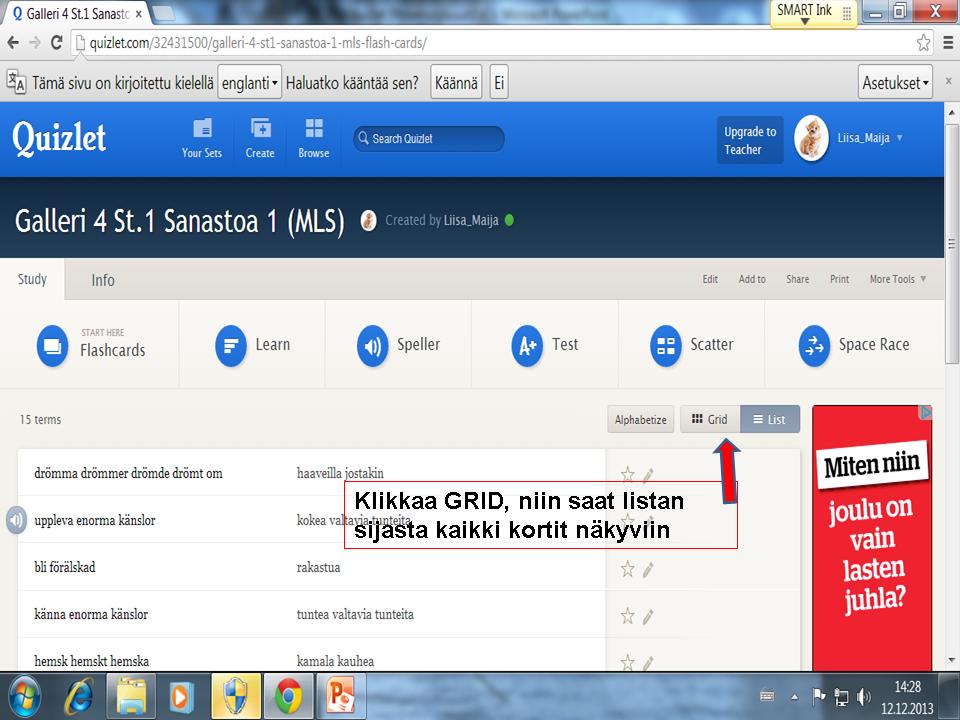This screenshot has width=960, height=720.
Task: Expand the More Tools dropdown
Action: 897,279
